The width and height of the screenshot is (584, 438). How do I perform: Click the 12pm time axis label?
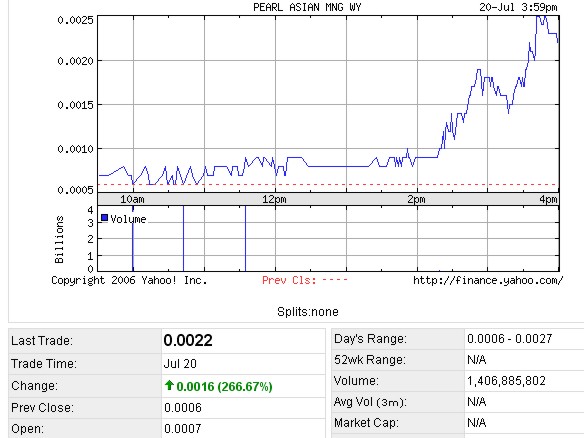pos(274,199)
